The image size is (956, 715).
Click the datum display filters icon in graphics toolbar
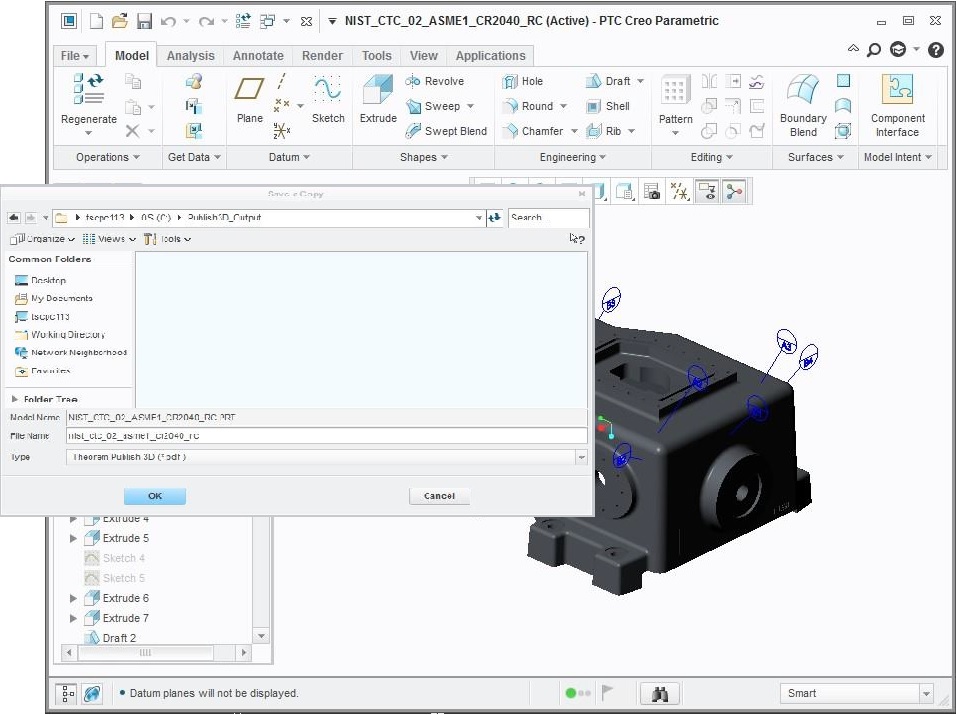coord(679,192)
